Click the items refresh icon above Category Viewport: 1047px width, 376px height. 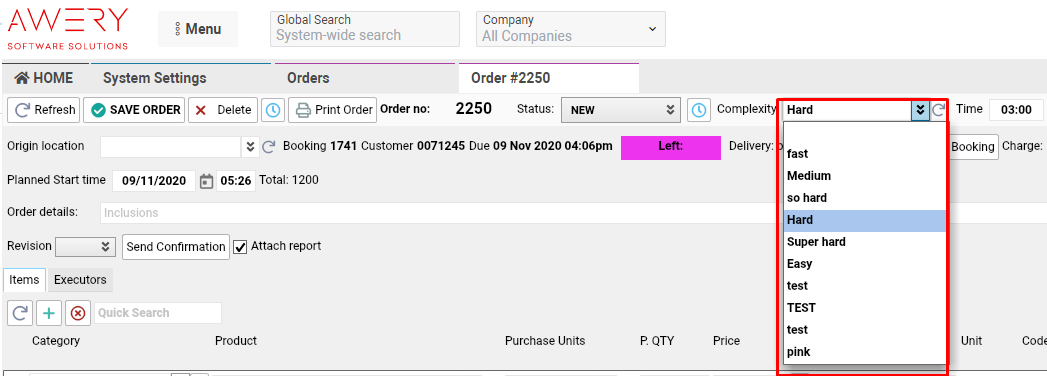[x=20, y=313]
